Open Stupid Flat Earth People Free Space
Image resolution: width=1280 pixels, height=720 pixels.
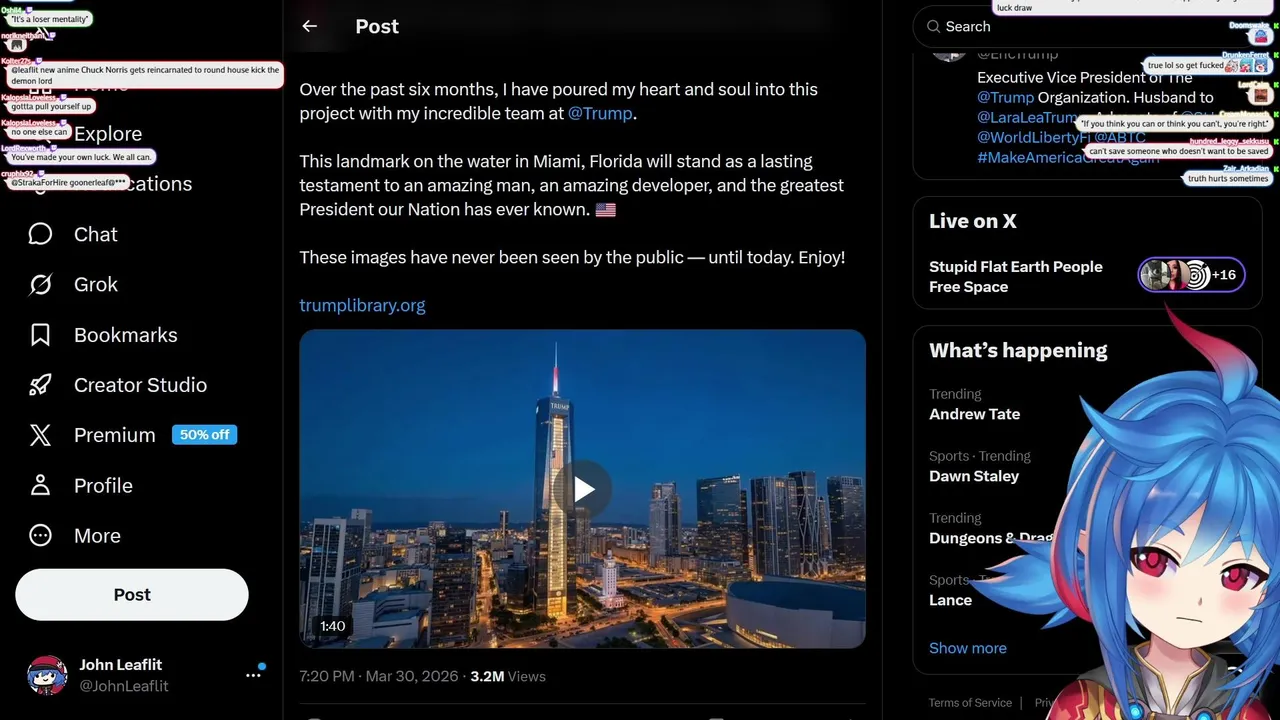click(1016, 277)
